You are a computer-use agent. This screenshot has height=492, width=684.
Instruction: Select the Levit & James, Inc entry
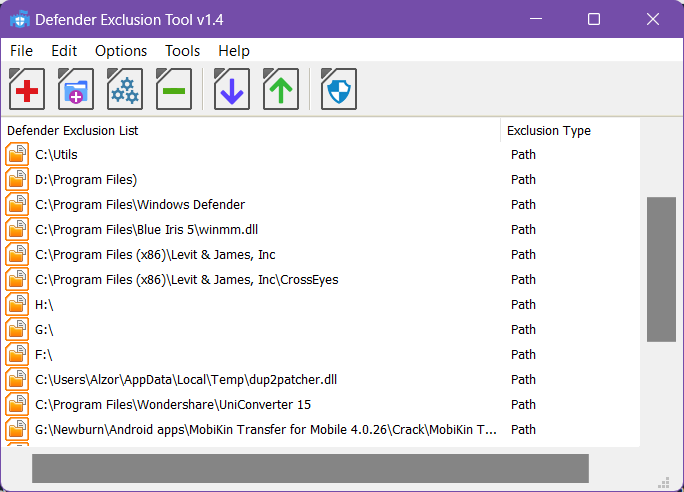[321, 255]
